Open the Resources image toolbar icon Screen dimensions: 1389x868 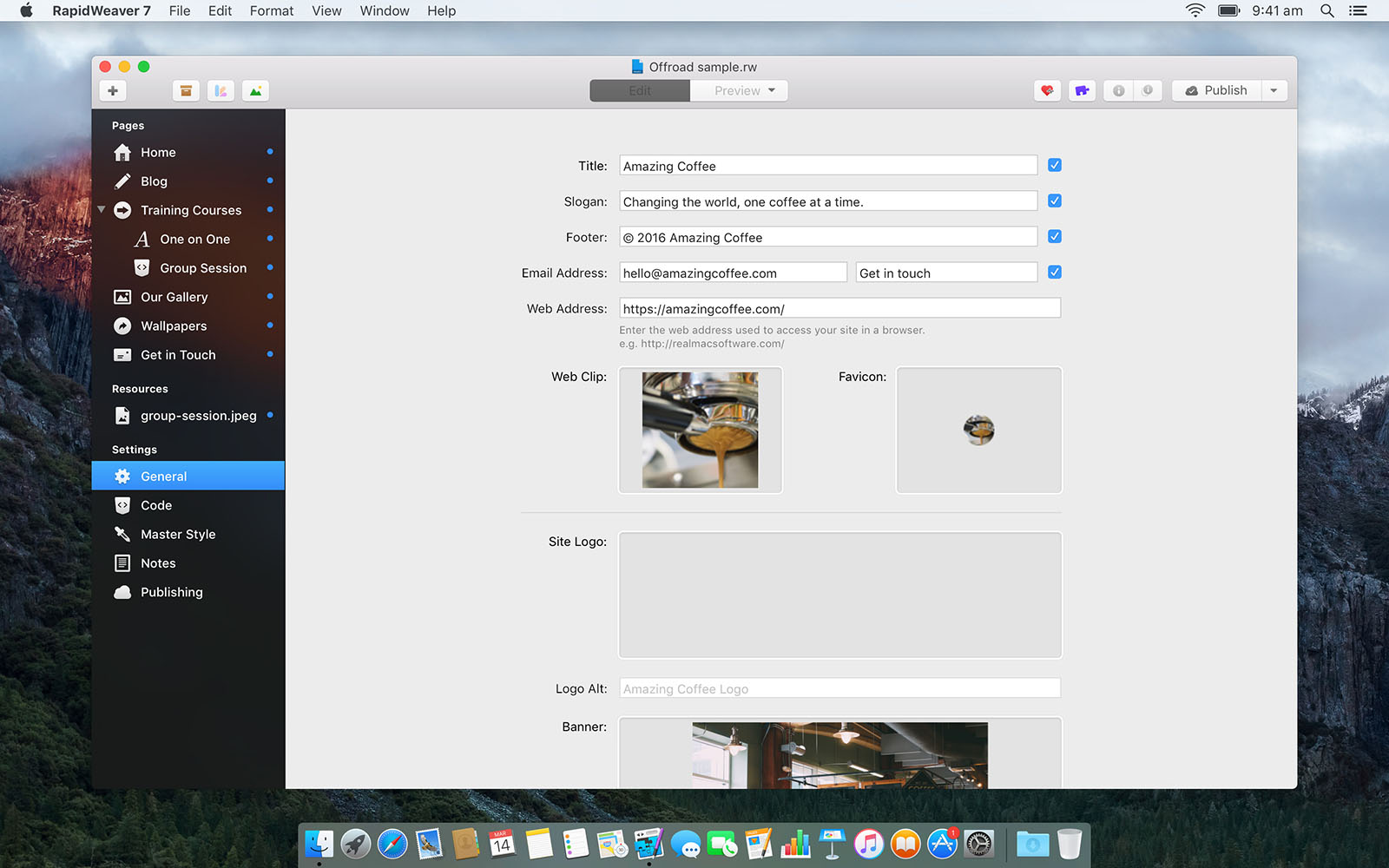pos(255,90)
